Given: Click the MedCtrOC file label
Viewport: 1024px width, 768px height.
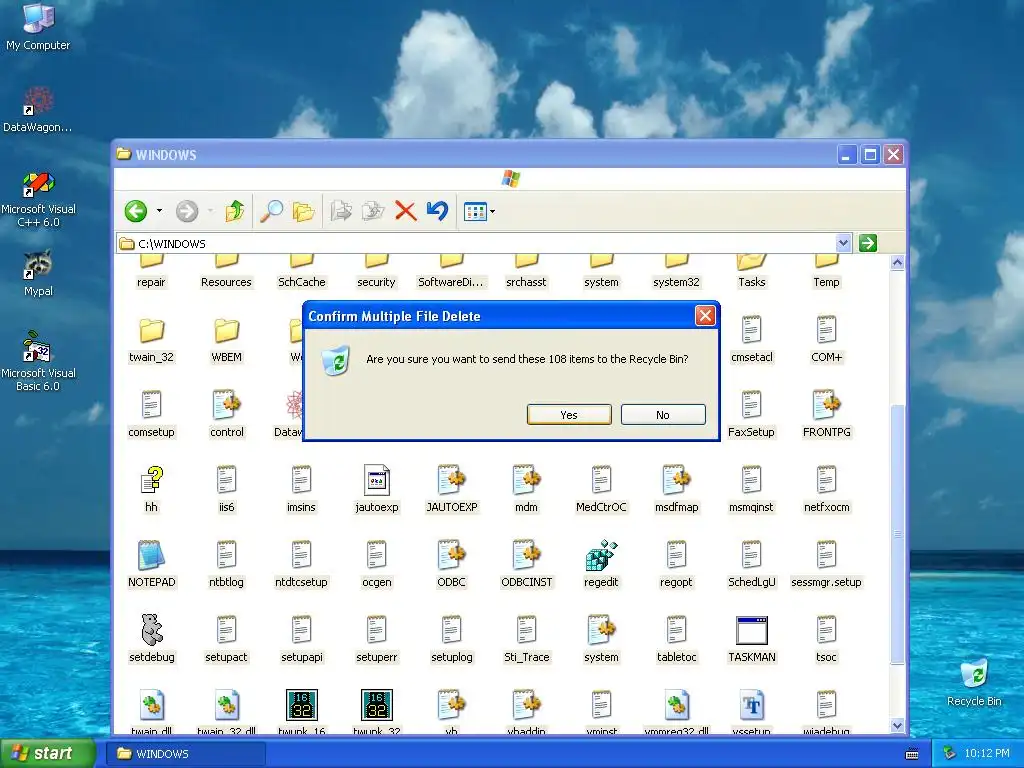Looking at the screenshot, I should 601,507.
